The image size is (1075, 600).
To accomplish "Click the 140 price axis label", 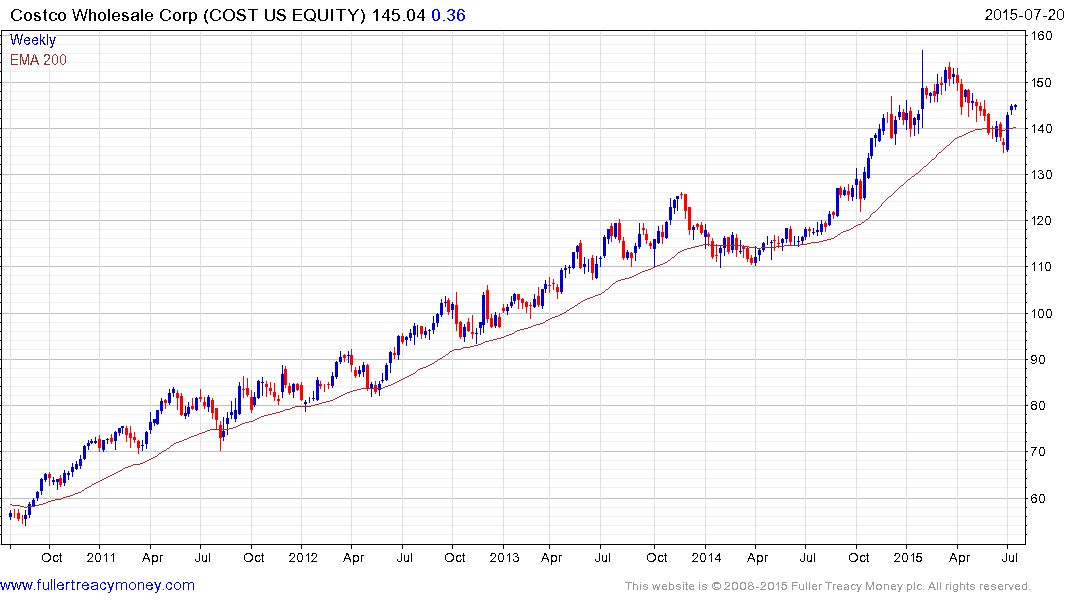I will [x=1041, y=128].
